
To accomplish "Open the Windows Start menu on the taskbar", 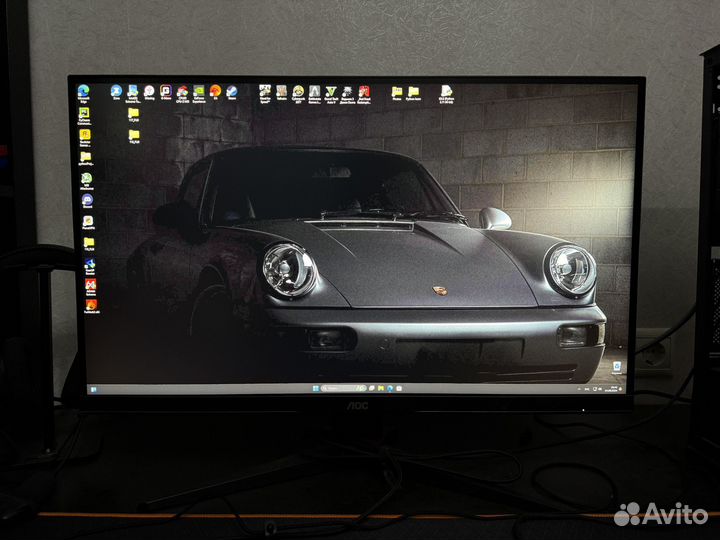I will coord(315,388).
